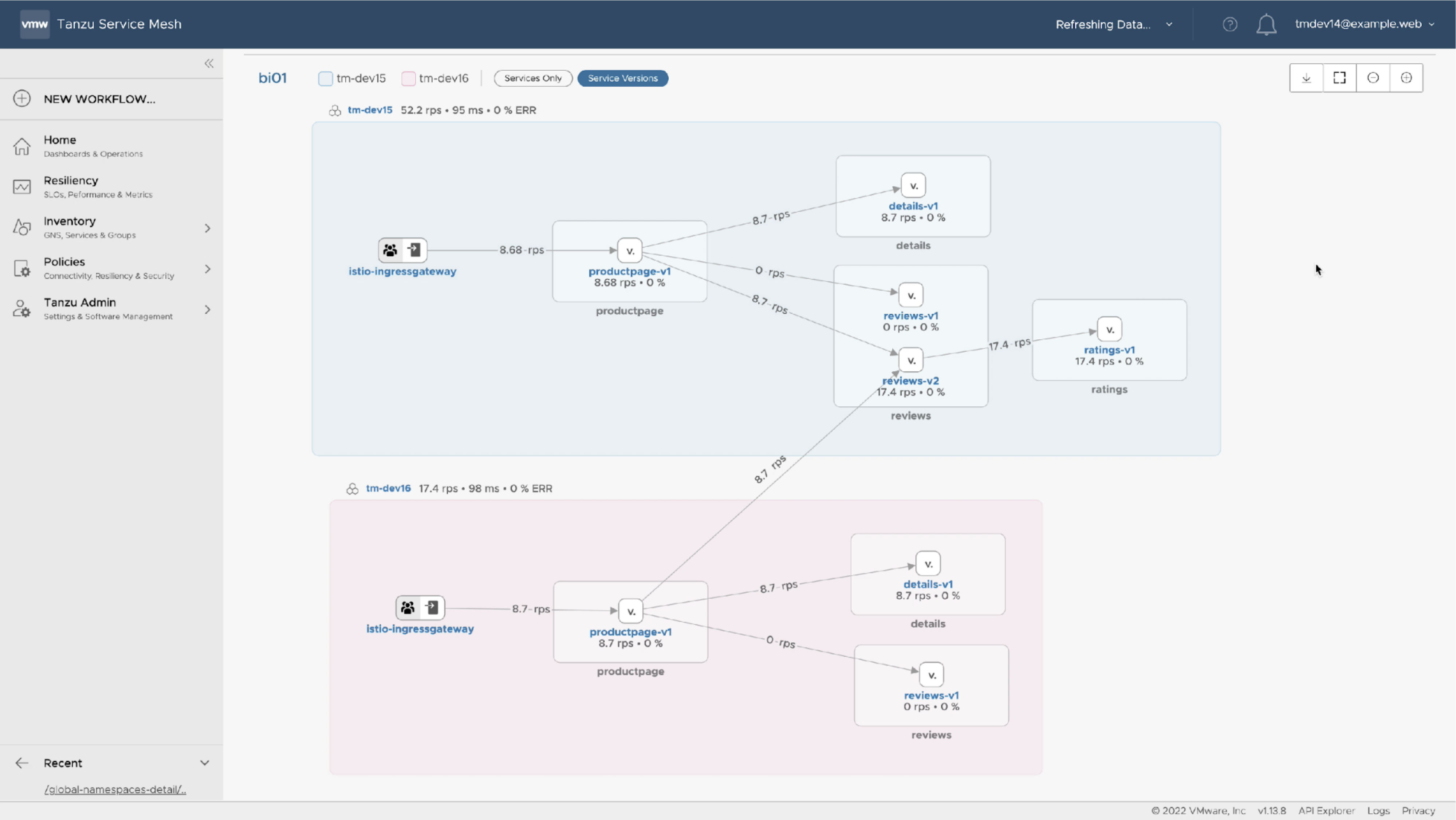Click the Inventory shapes icon
Viewport: 1456px width, 820px height.
[21, 227]
